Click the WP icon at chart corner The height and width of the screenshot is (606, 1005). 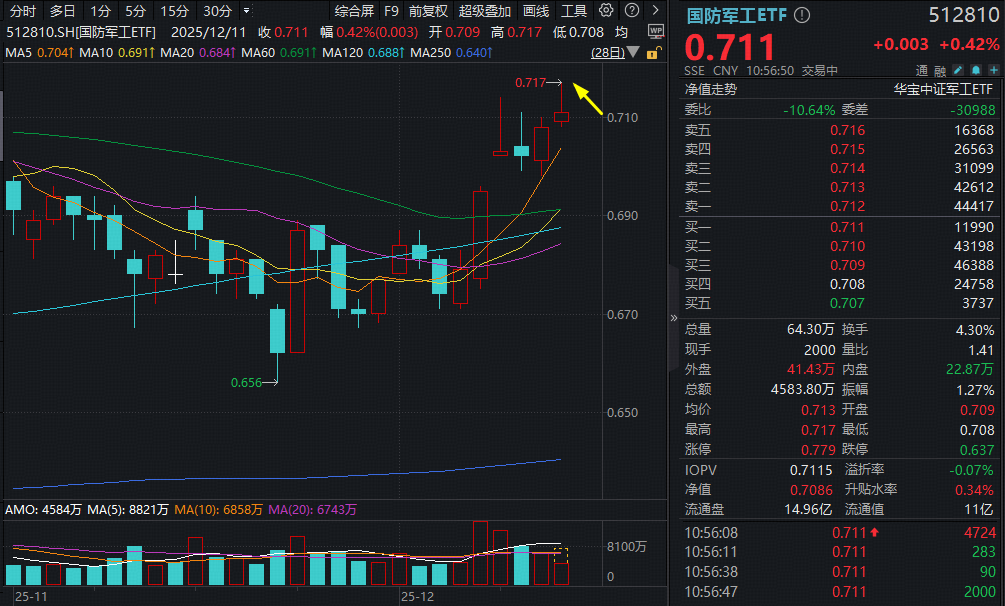coord(654,32)
